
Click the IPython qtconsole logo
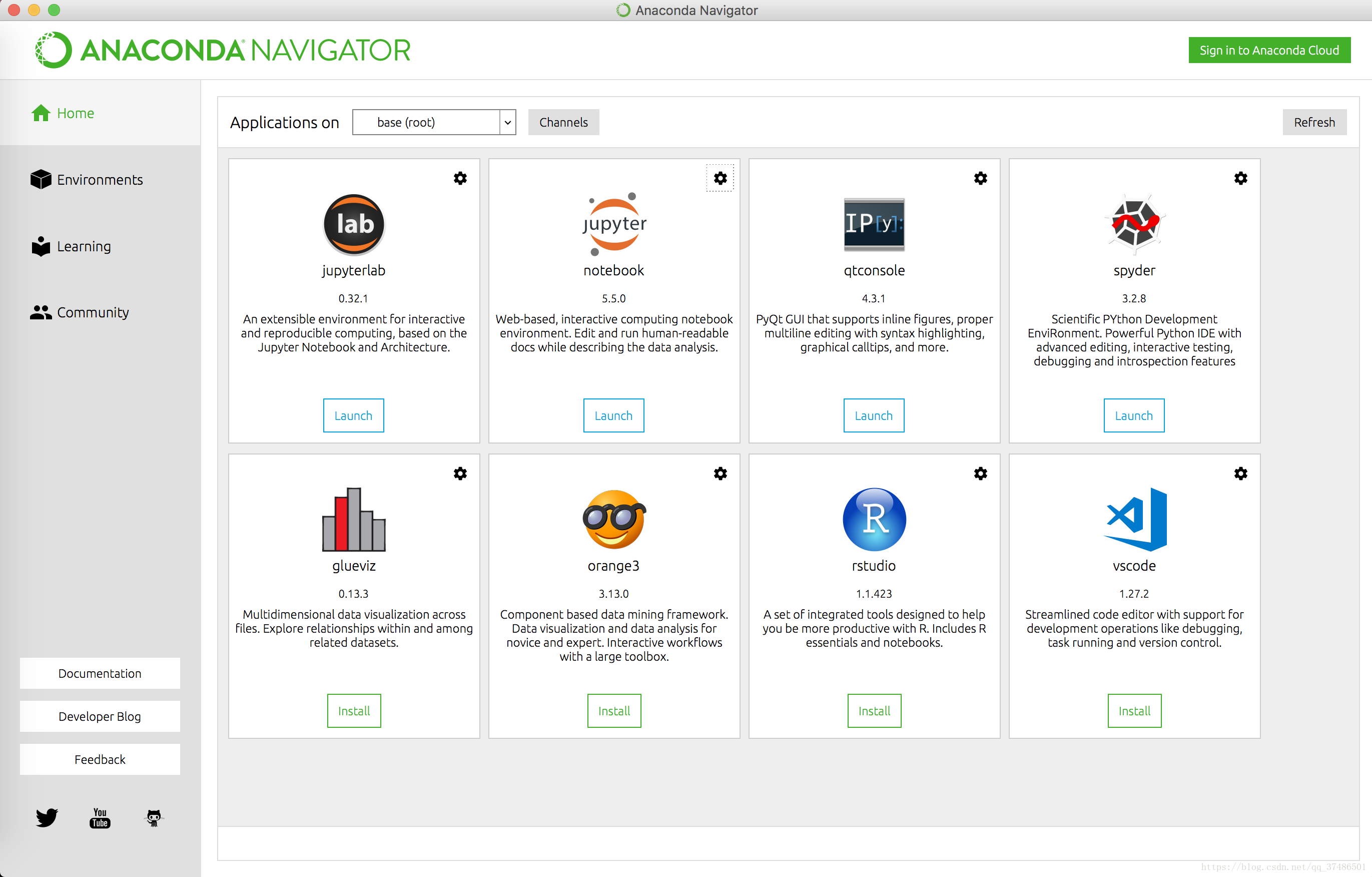click(874, 225)
